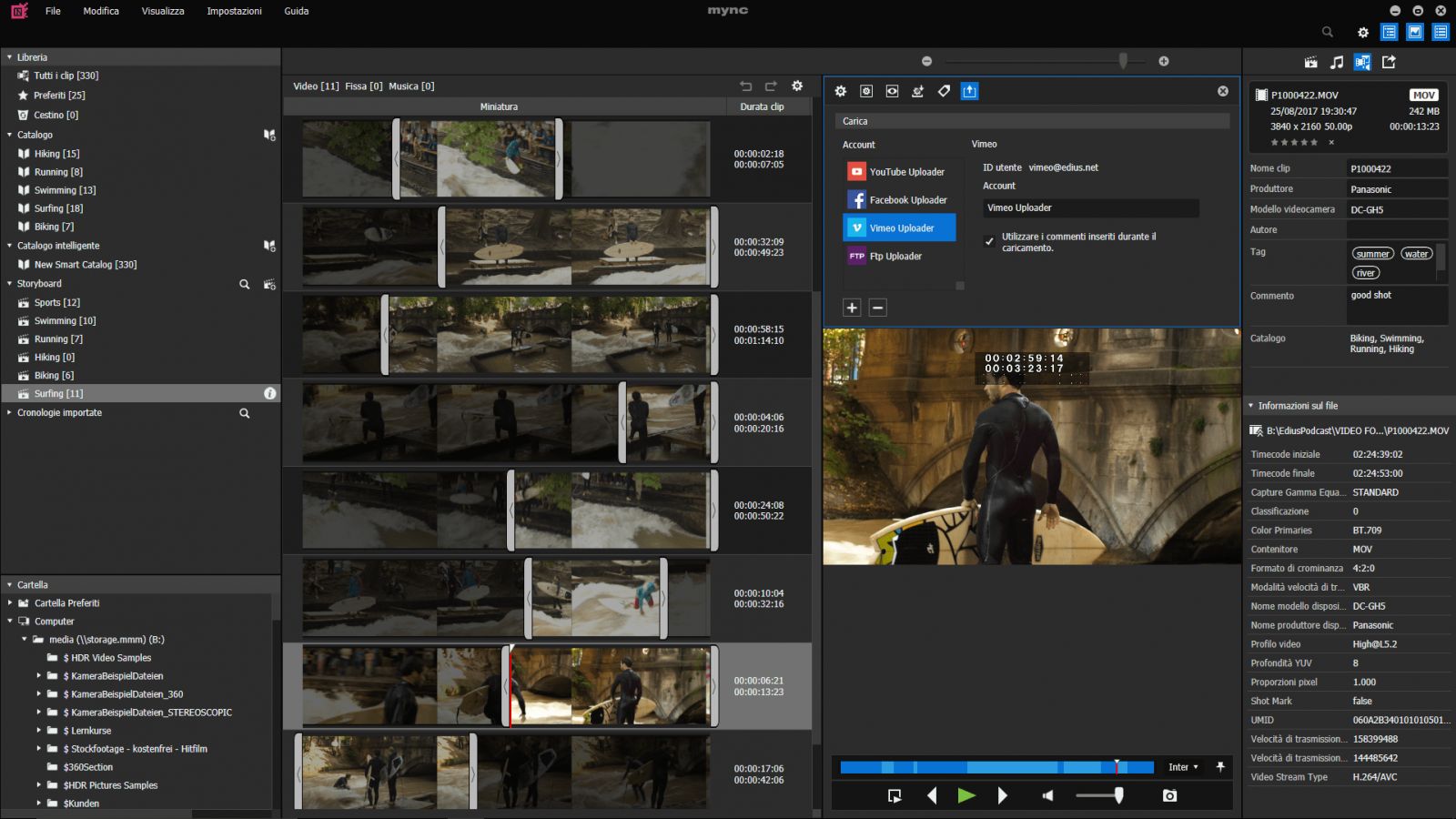The image size is (1456, 819).
Task: Collapse the Catalogo intelligente section
Action: [10, 246]
